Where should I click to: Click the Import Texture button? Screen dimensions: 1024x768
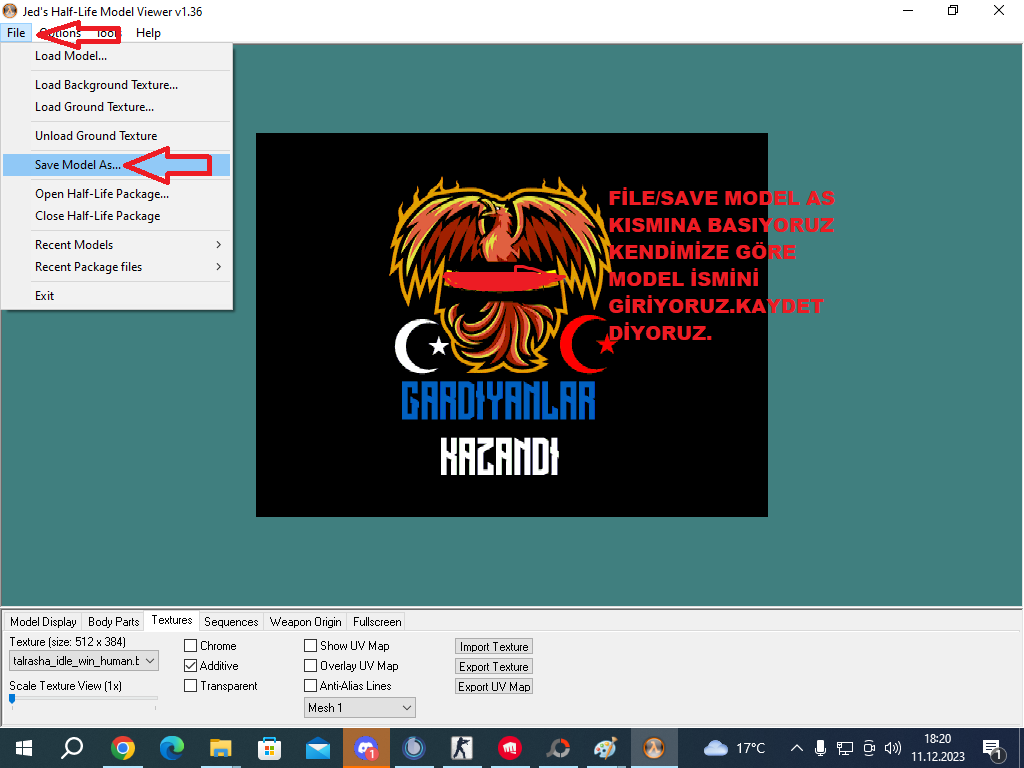[494, 647]
